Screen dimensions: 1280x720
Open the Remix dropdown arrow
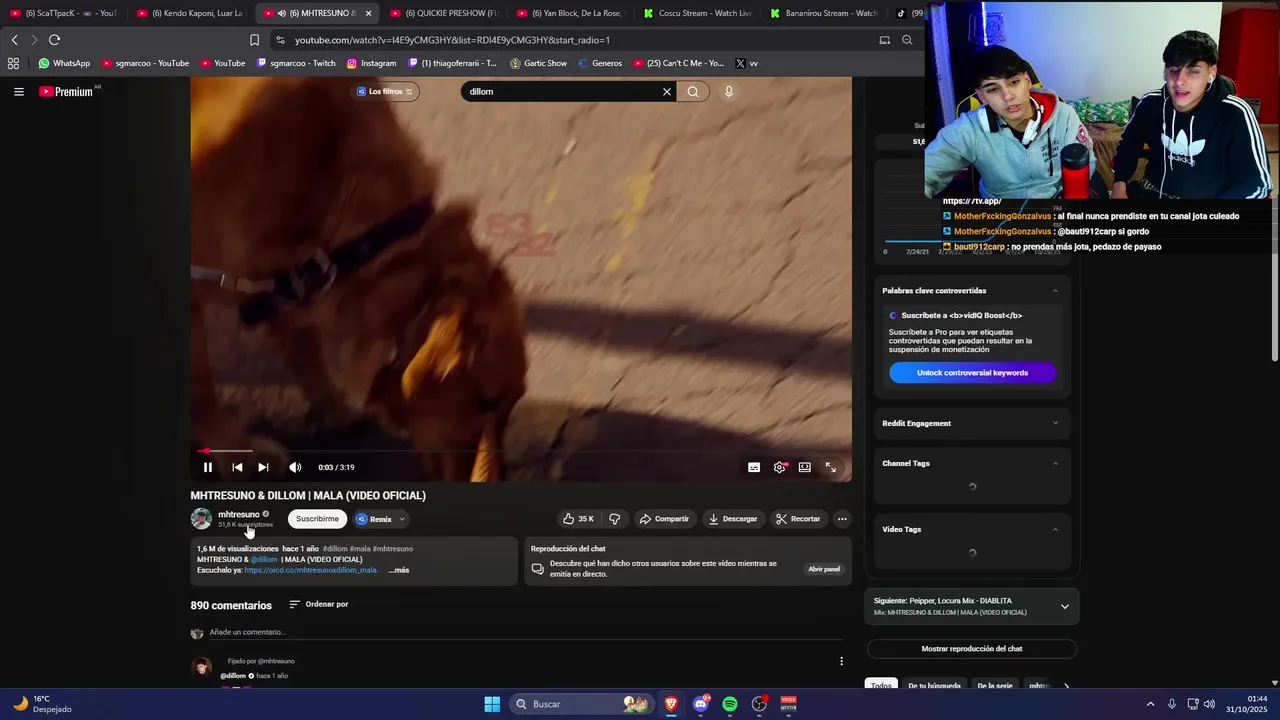(x=402, y=519)
